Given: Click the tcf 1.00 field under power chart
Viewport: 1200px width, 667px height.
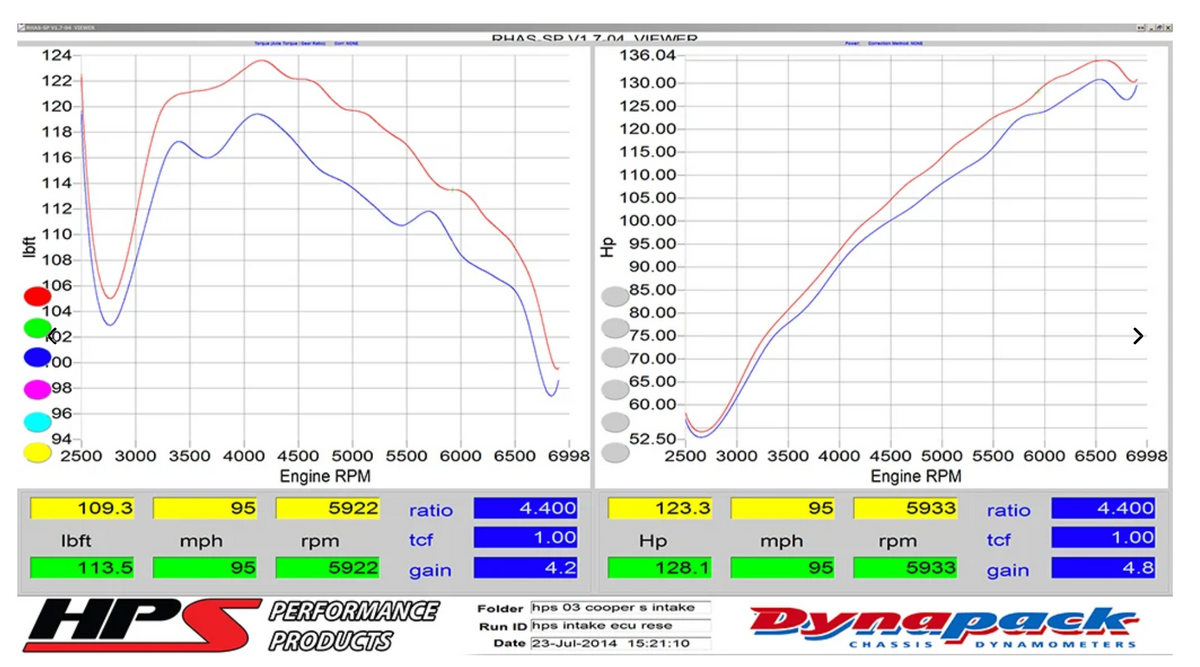Looking at the screenshot, I should pos(1104,538).
